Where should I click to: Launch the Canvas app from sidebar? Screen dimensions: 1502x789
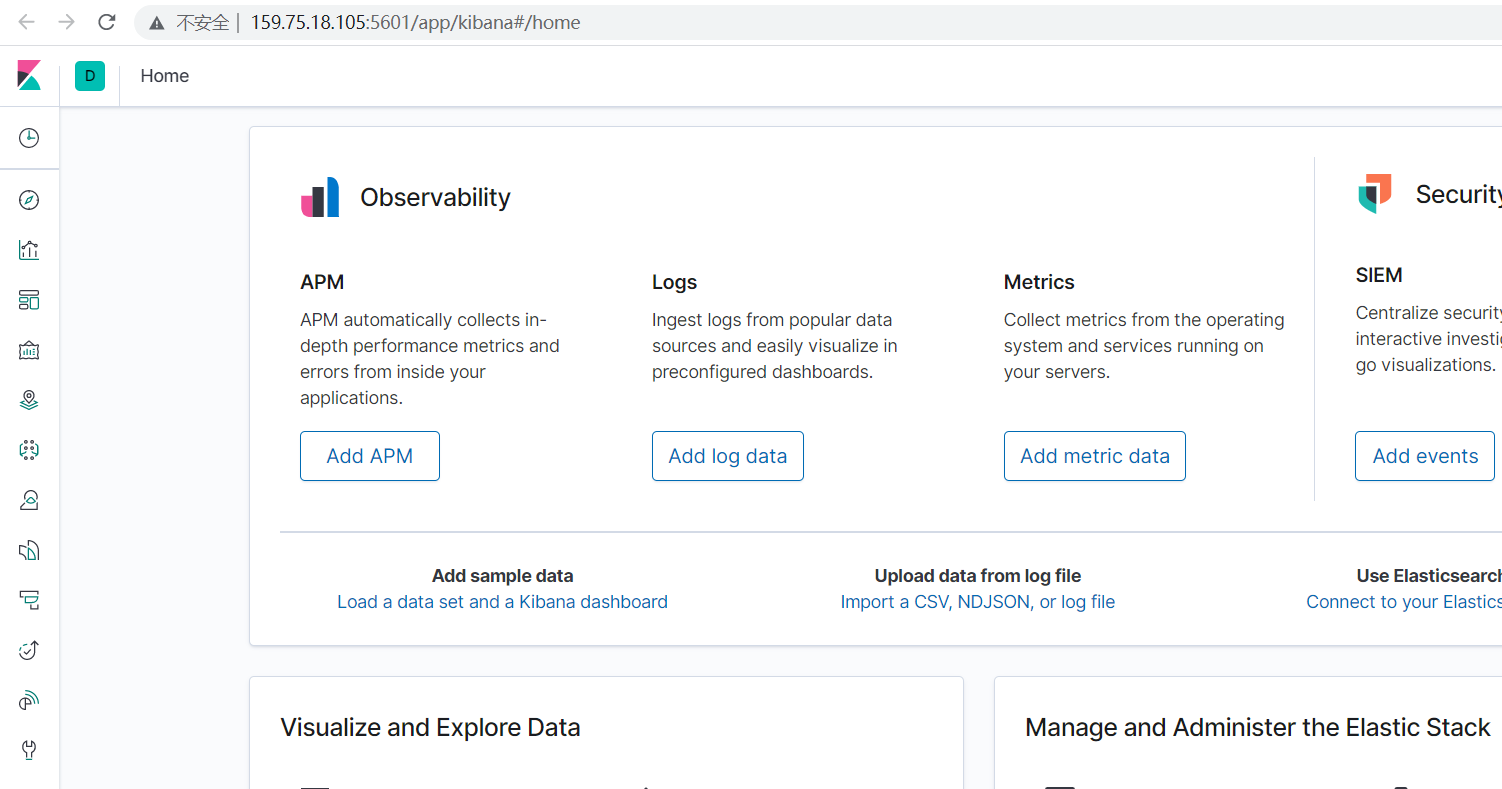(x=29, y=350)
